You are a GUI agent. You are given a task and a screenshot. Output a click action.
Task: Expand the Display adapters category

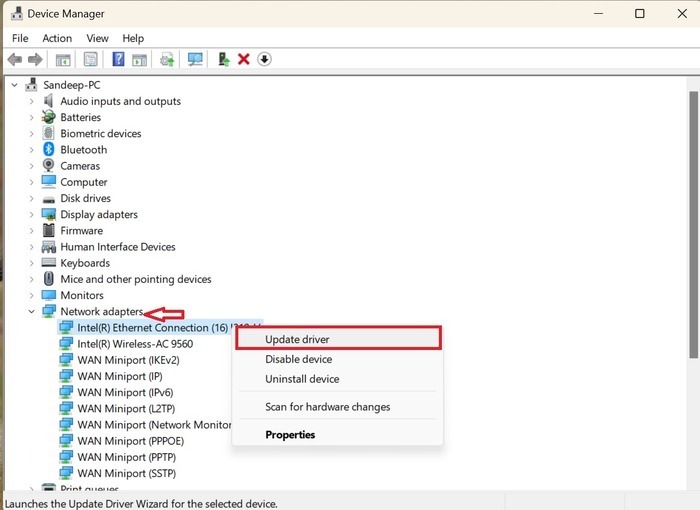coord(31,214)
